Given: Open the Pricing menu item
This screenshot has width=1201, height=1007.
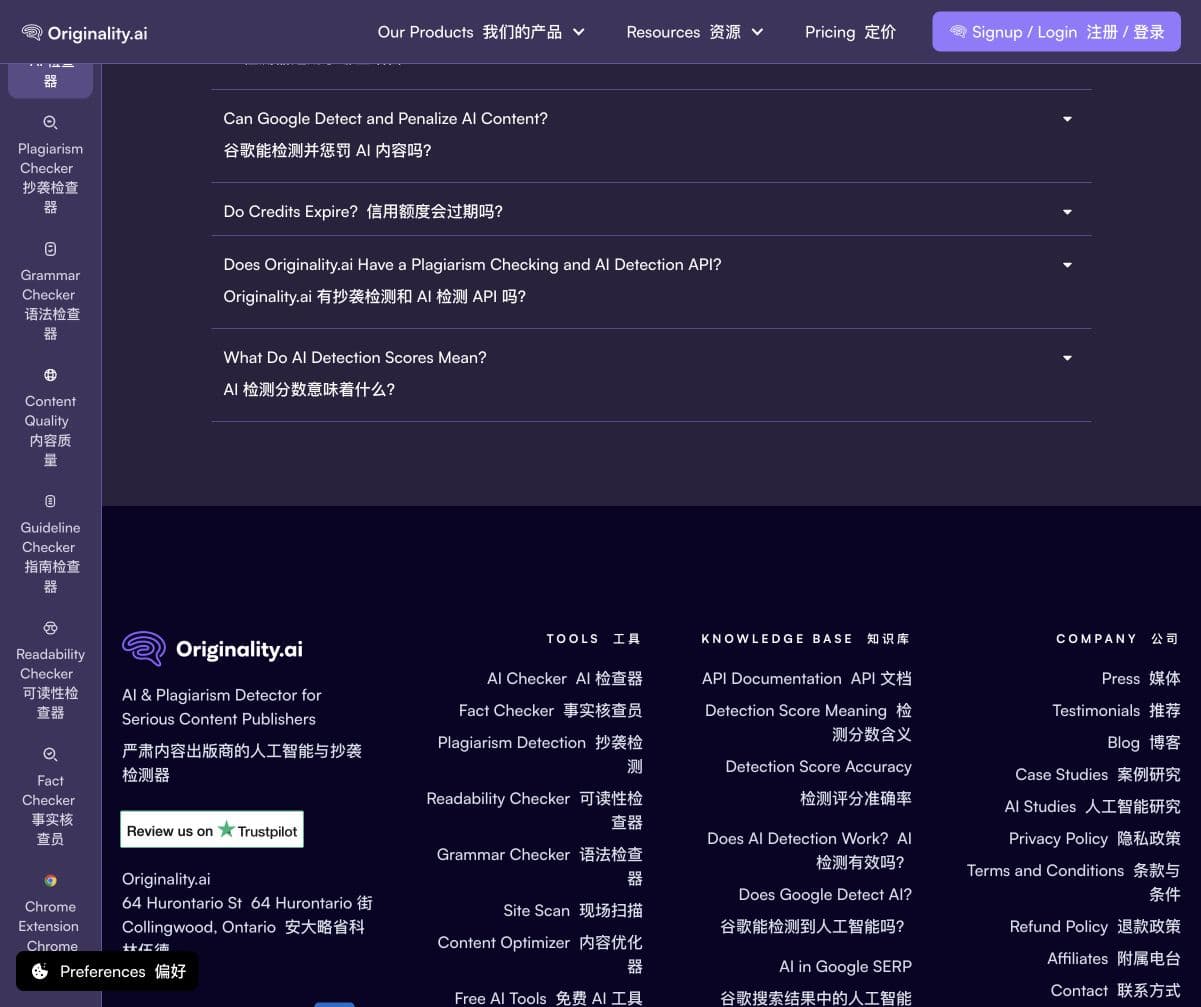Looking at the screenshot, I should (x=850, y=32).
